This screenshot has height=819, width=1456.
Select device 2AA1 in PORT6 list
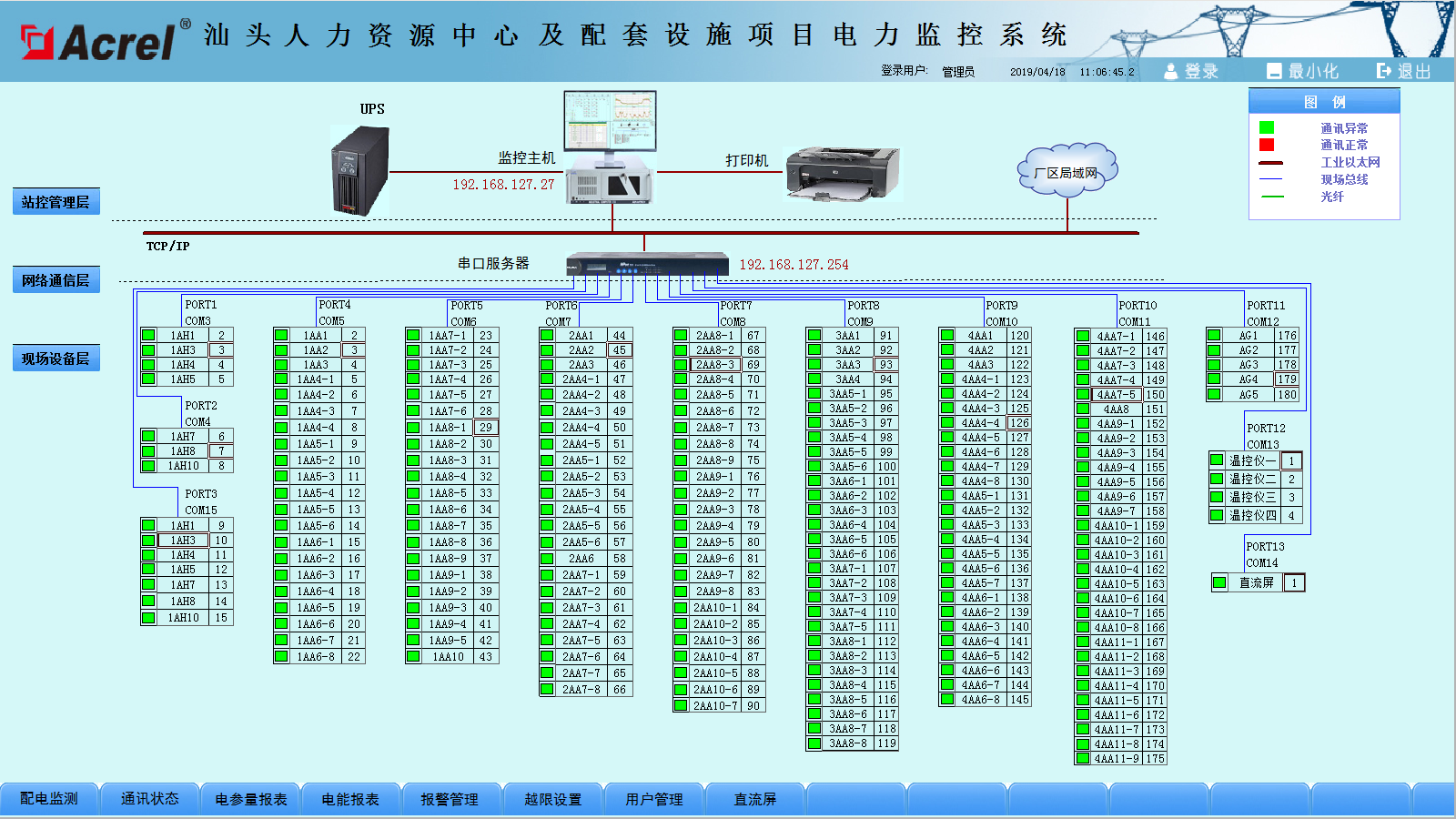click(581, 335)
